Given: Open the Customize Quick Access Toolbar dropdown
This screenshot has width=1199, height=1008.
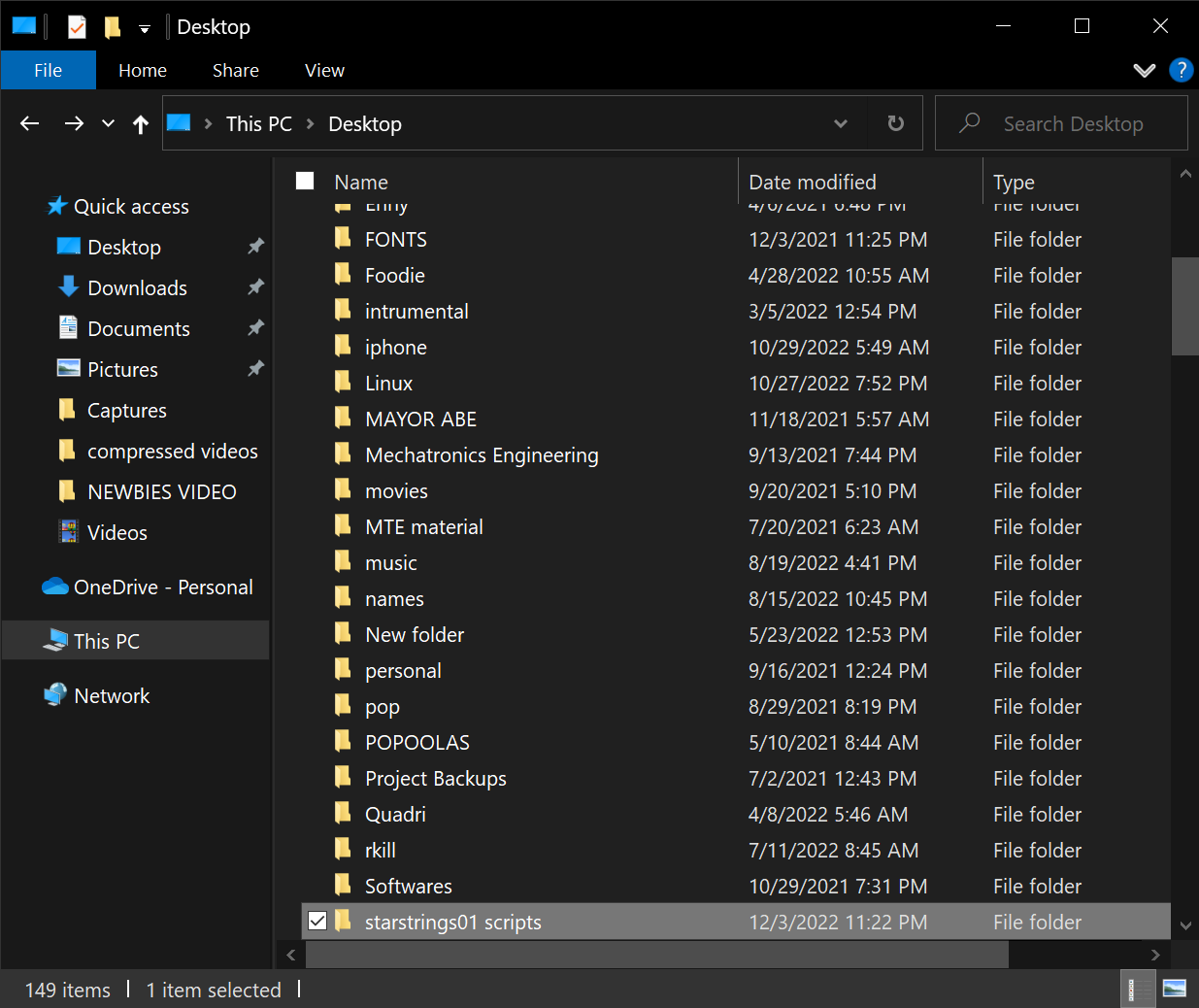Looking at the screenshot, I should point(145,28).
